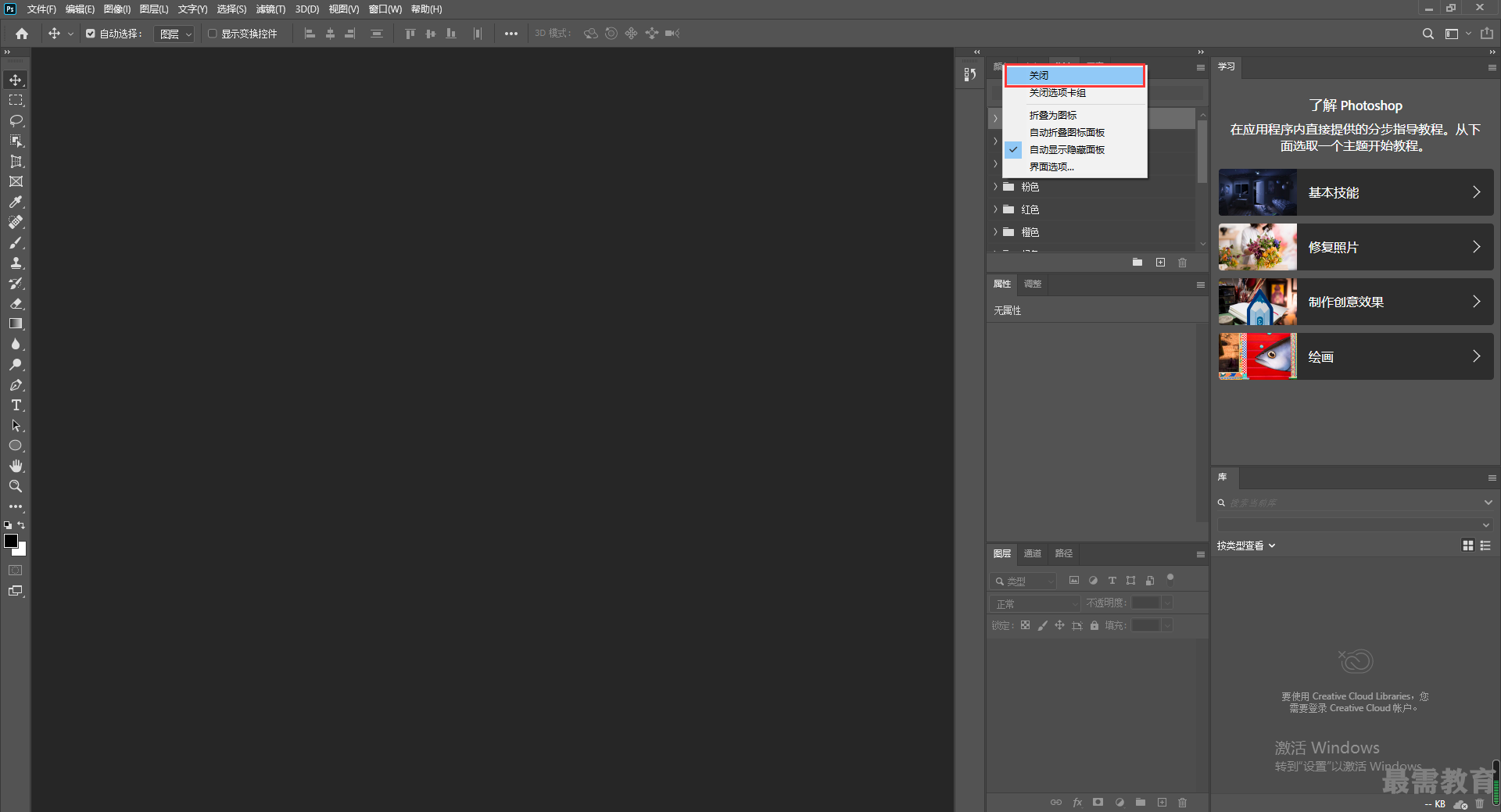1501x812 pixels.
Task: Open the 按类型查看 dropdown
Action: pyautogui.click(x=1246, y=546)
